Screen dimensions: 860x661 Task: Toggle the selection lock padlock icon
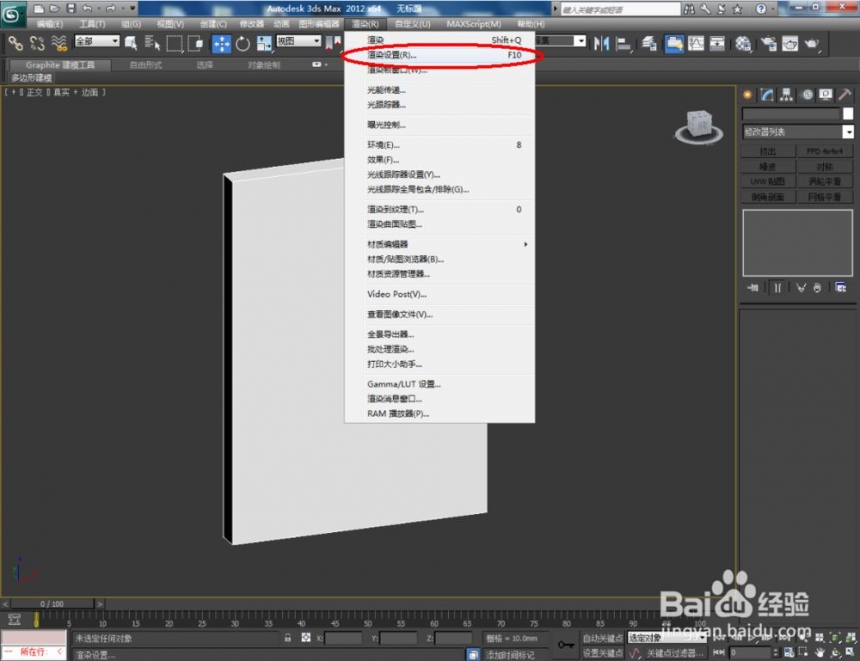click(x=287, y=637)
